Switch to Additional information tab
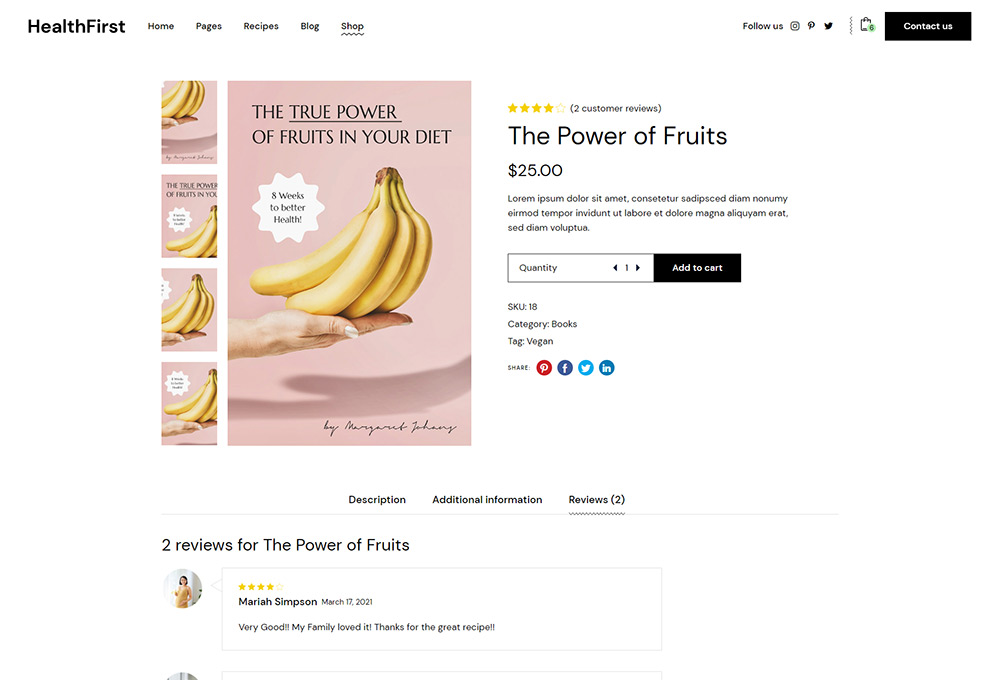Screen dimensions: 1000x680 [x=487, y=500]
